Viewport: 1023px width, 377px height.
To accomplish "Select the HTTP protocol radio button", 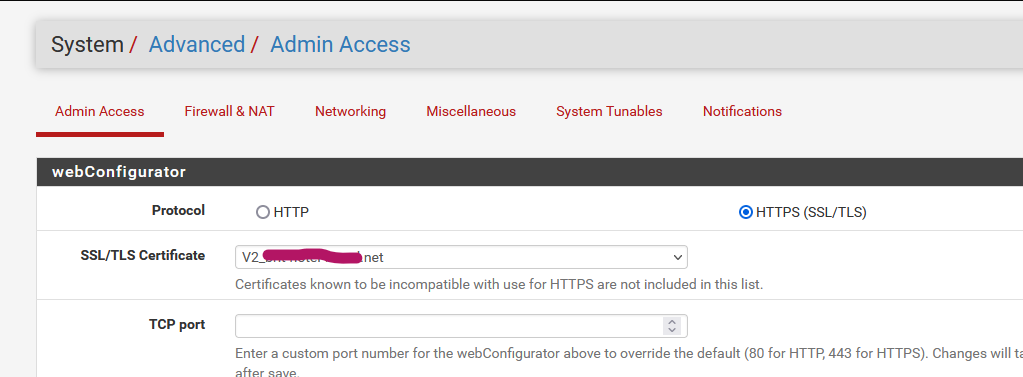I will [x=263, y=212].
